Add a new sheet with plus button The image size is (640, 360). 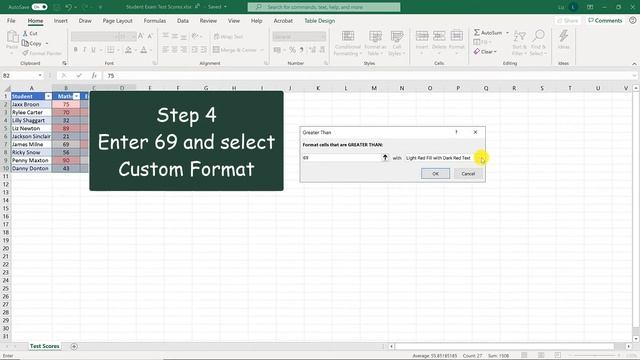(74, 346)
